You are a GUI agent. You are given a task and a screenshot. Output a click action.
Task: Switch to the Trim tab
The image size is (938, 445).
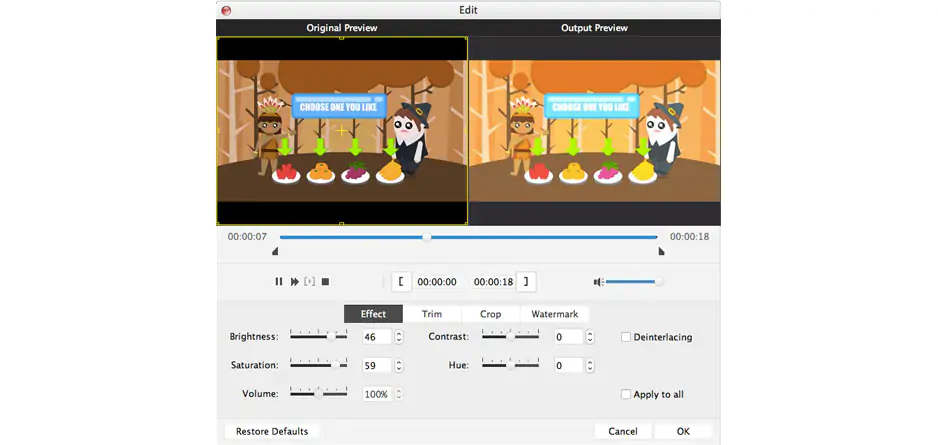pos(432,314)
